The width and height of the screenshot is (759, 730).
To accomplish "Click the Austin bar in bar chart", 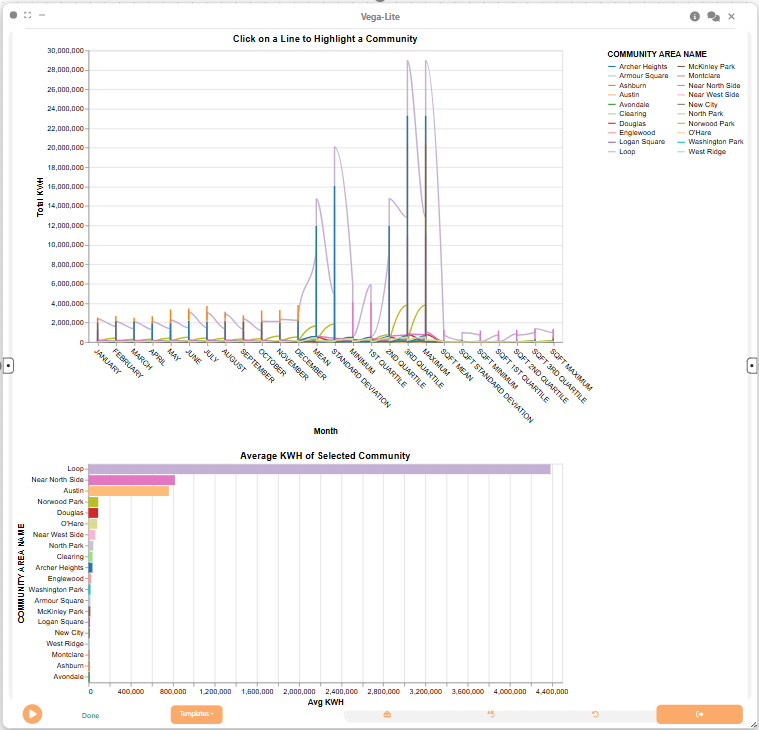I will (x=129, y=491).
